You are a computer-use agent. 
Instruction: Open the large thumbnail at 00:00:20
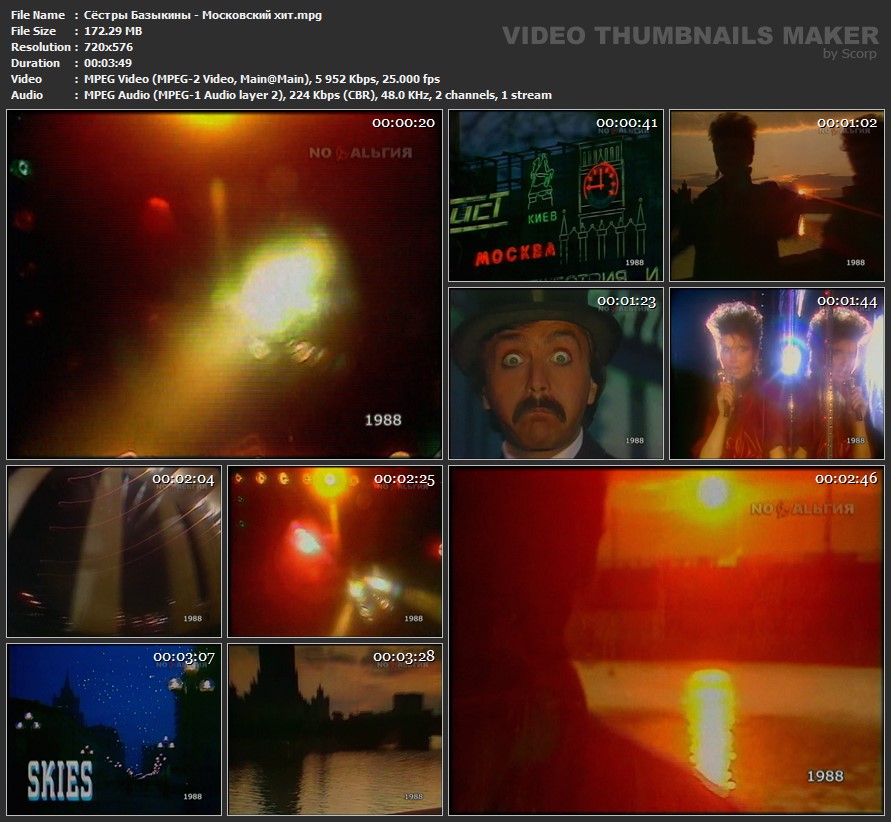pyautogui.click(x=224, y=284)
